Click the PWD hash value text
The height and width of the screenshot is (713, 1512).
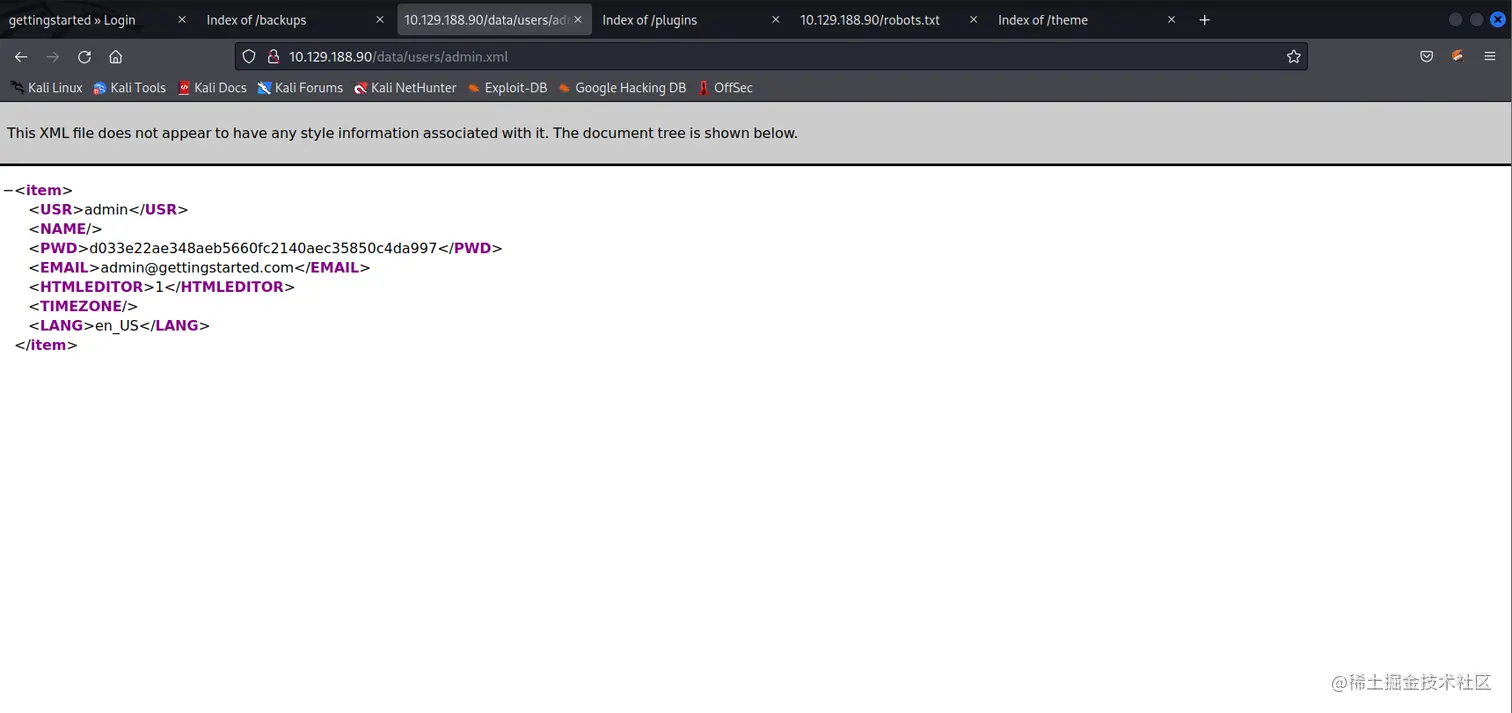[263, 248]
